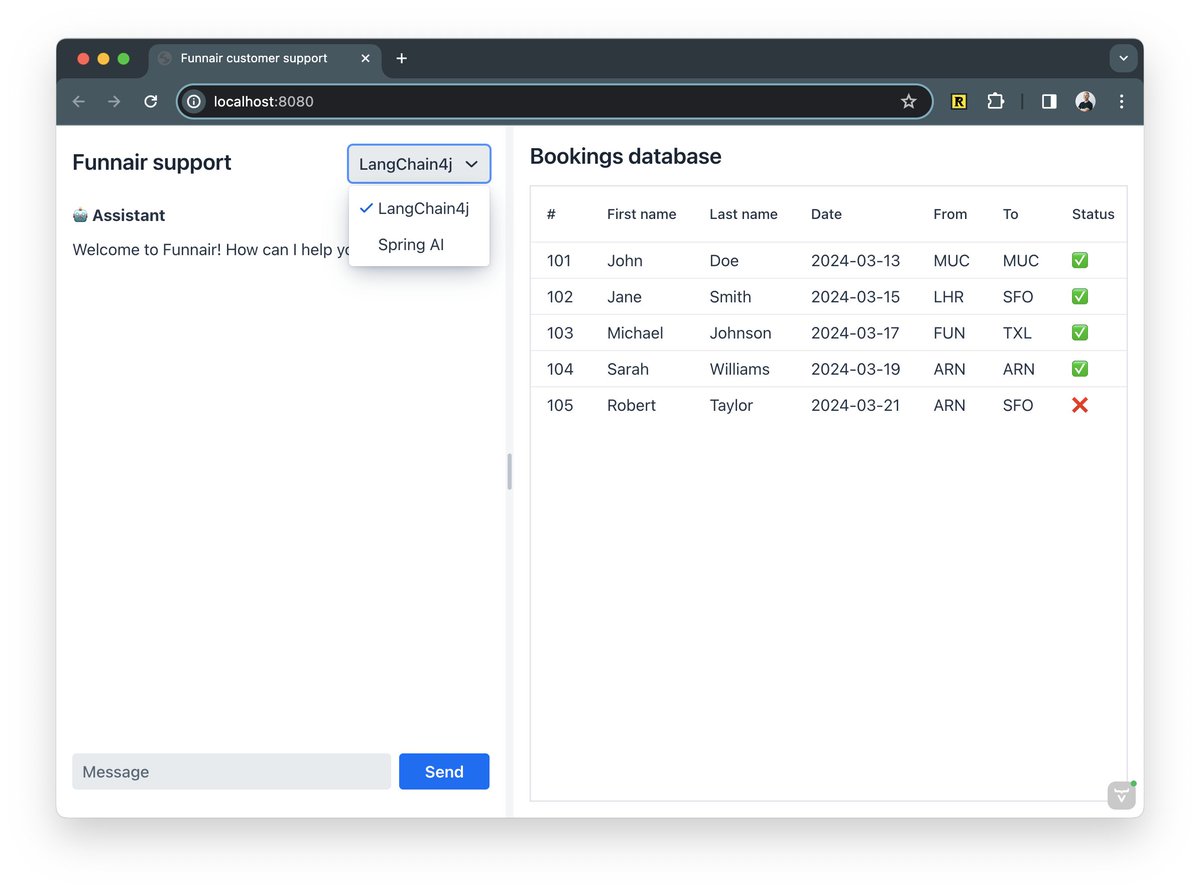
Task: Click date 2024-03-13
Action: tap(855, 260)
